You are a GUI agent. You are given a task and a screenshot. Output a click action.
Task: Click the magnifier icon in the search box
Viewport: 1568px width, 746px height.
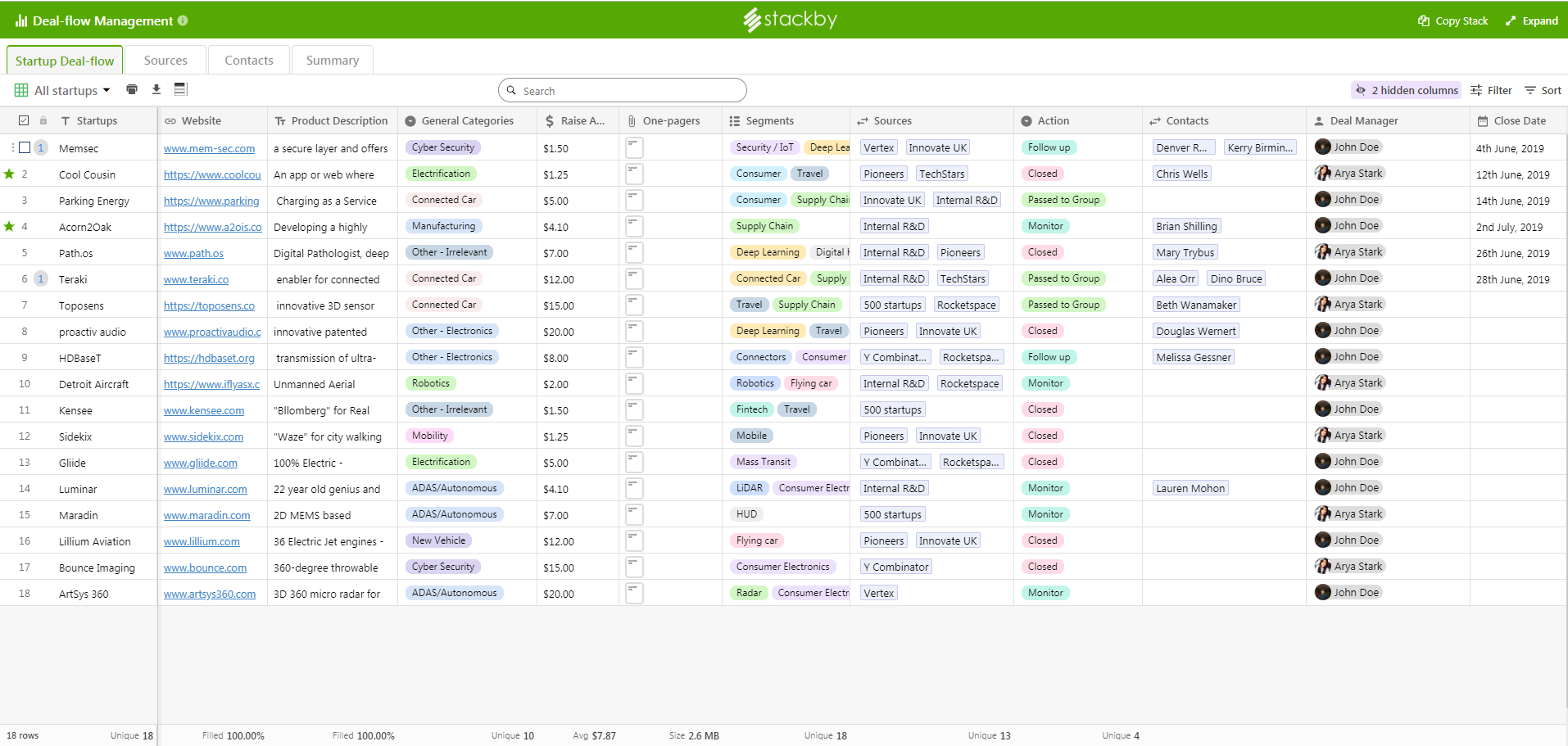(x=511, y=90)
